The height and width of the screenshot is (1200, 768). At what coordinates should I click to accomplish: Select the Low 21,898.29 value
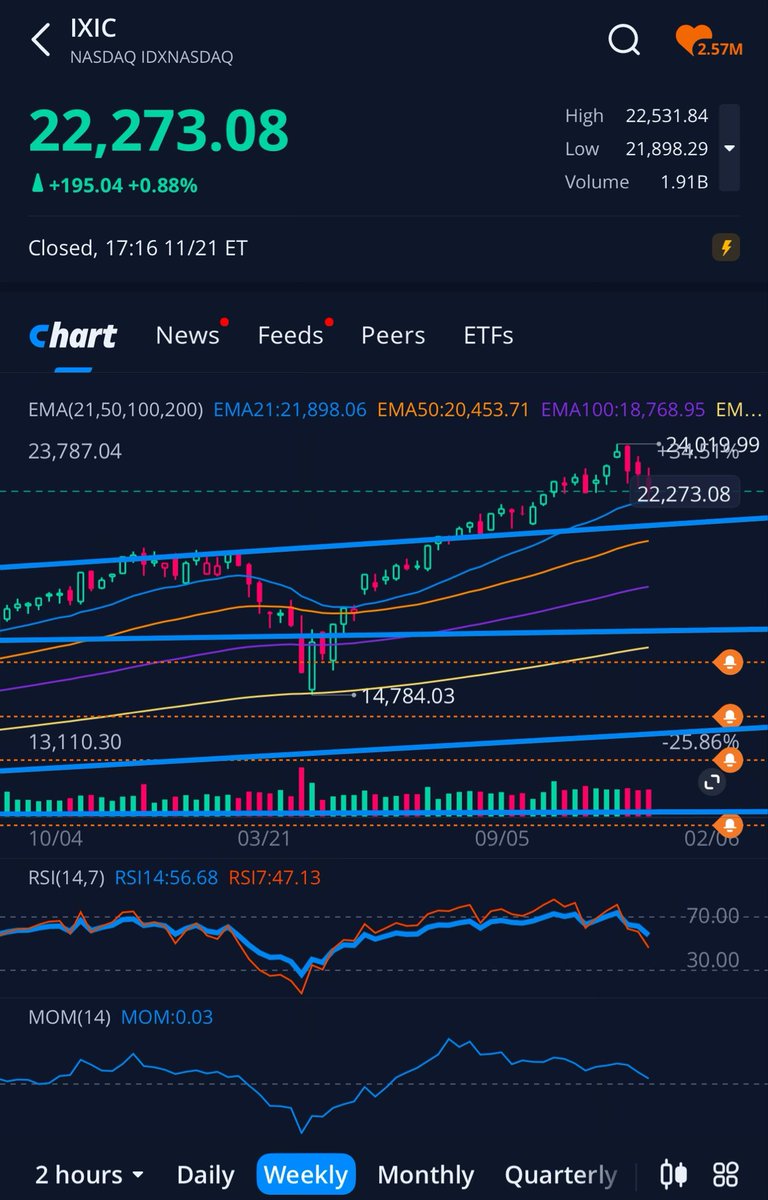point(667,149)
